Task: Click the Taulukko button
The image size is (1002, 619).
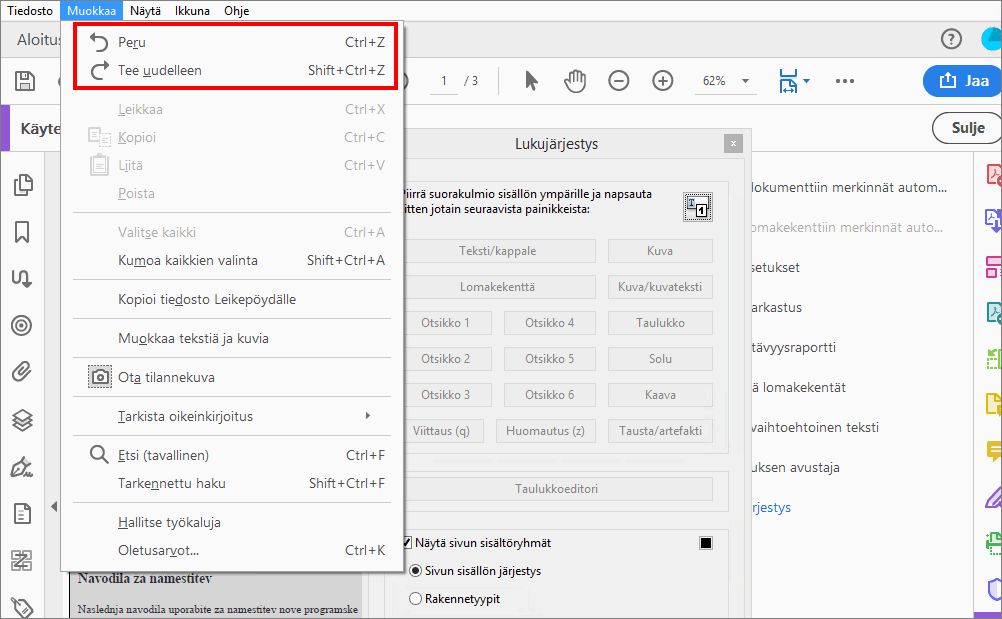Action: pos(660,323)
